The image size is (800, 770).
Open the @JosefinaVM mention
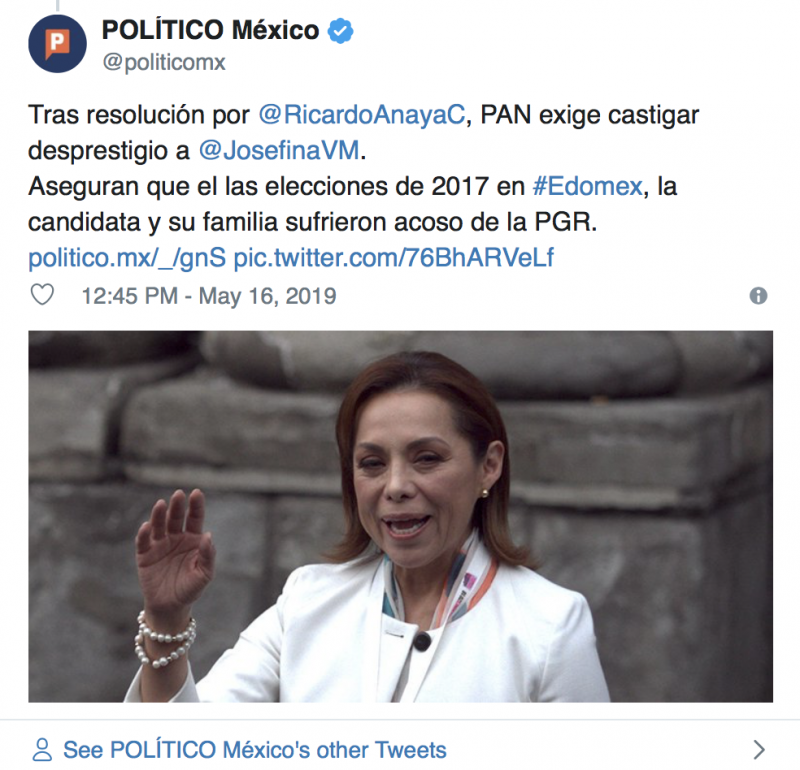point(279,151)
